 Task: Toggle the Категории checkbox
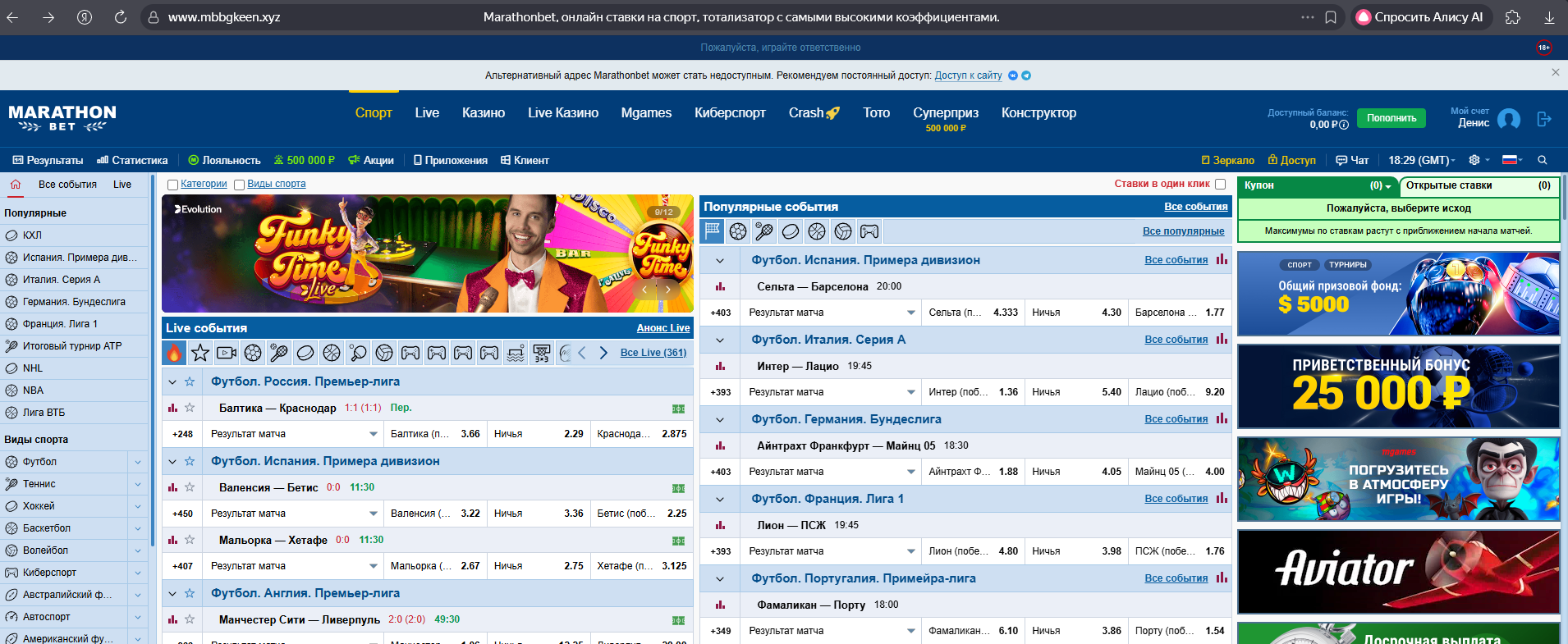pos(172,185)
